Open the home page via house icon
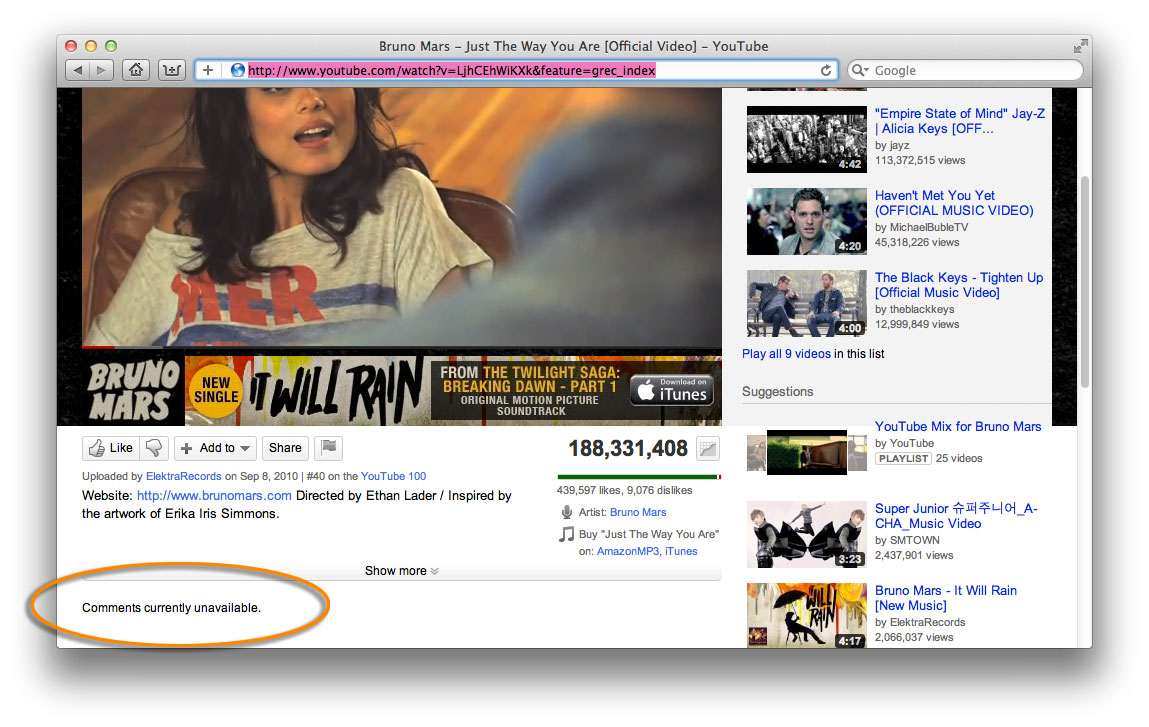The width and height of the screenshot is (1149, 727). pyautogui.click(x=136, y=70)
